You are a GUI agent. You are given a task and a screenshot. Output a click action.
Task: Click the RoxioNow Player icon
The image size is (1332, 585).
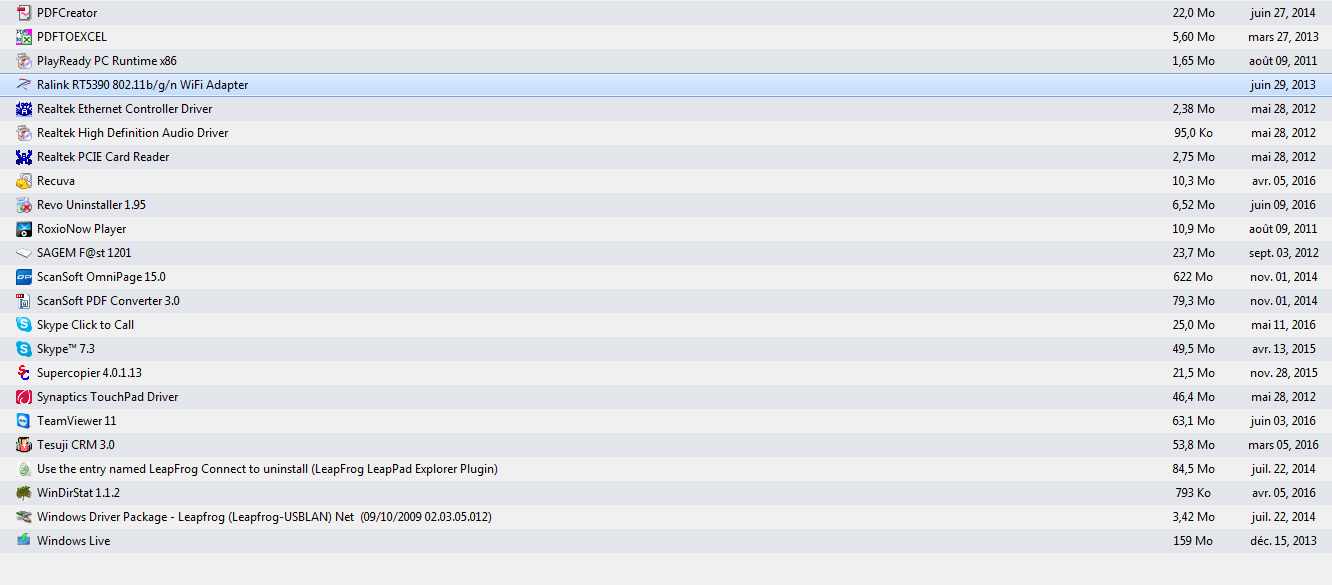pos(24,229)
